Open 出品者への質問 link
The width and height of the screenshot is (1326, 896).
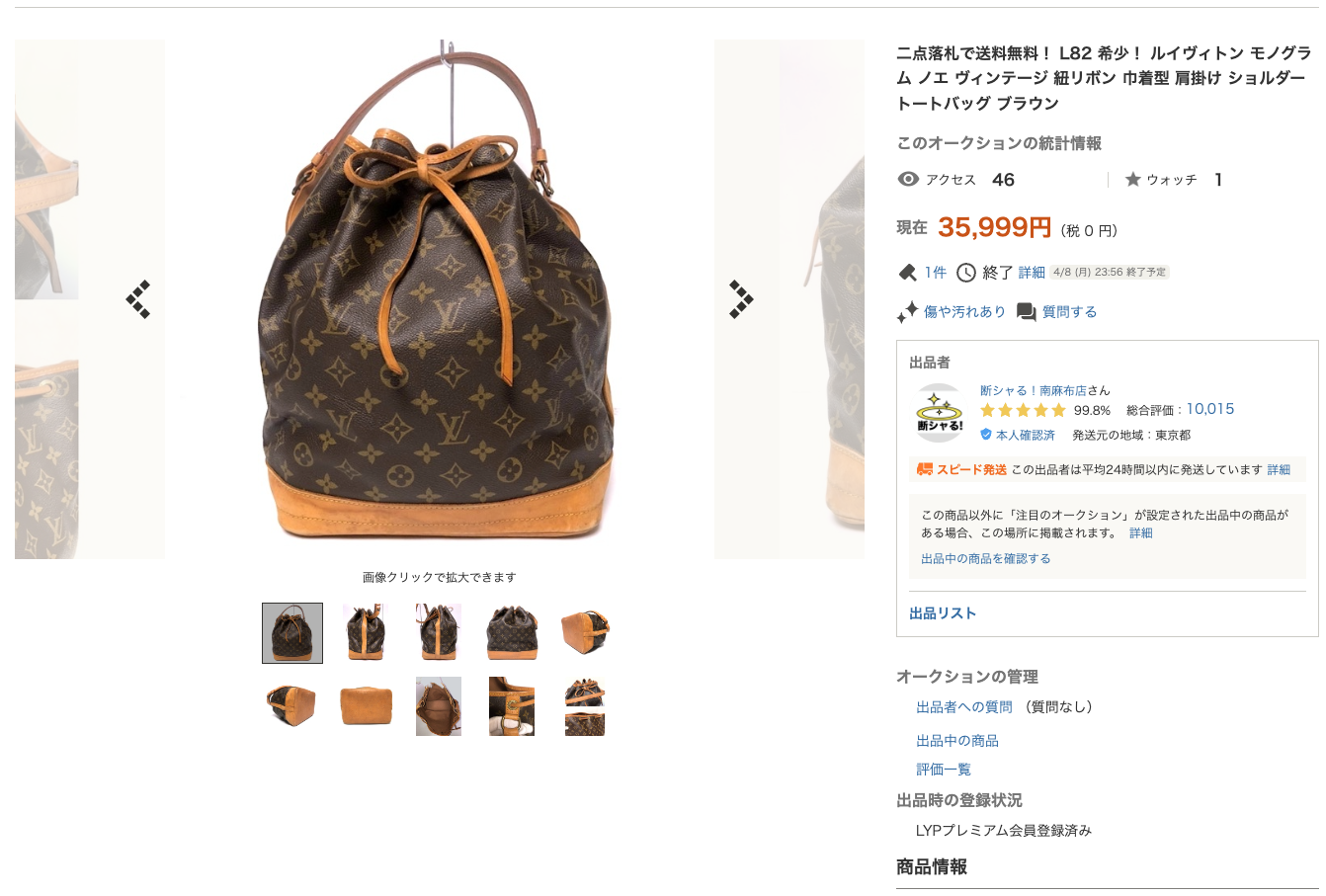pos(963,707)
